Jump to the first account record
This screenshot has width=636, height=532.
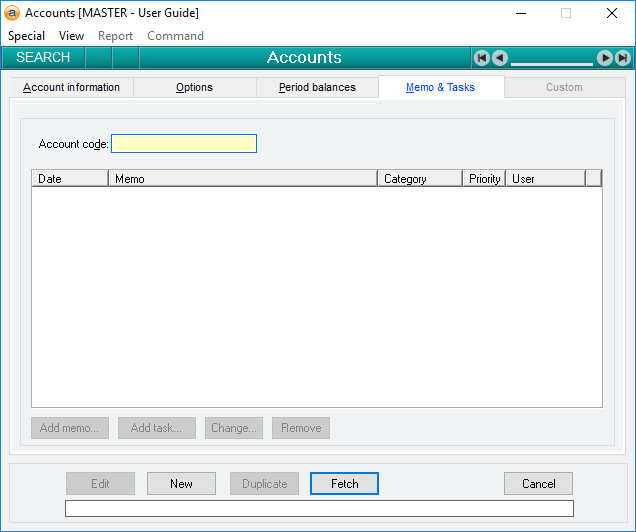(481, 58)
